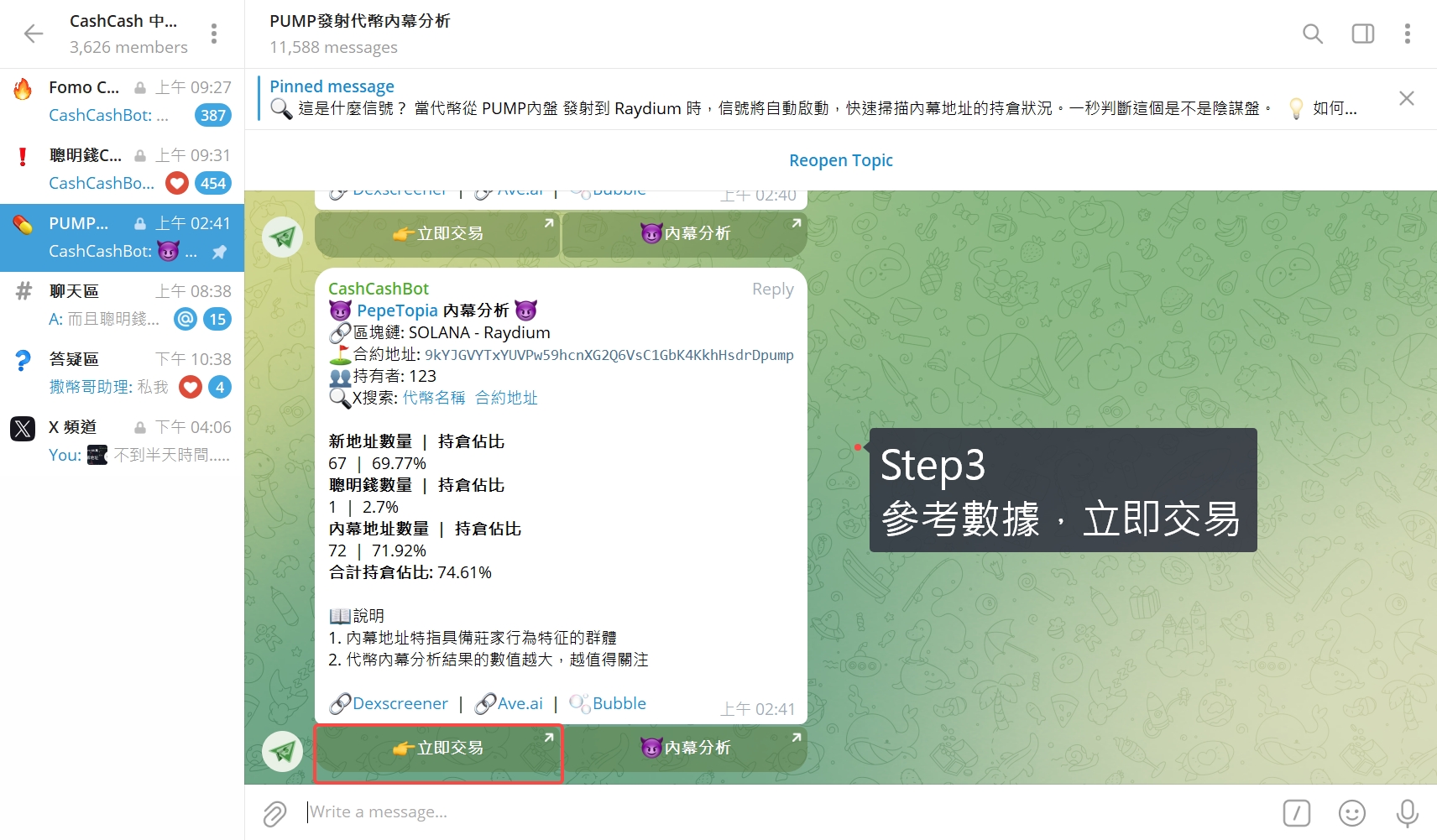Attach a file with the paperclip icon
This screenshot has height=840, width=1437.
click(274, 812)
